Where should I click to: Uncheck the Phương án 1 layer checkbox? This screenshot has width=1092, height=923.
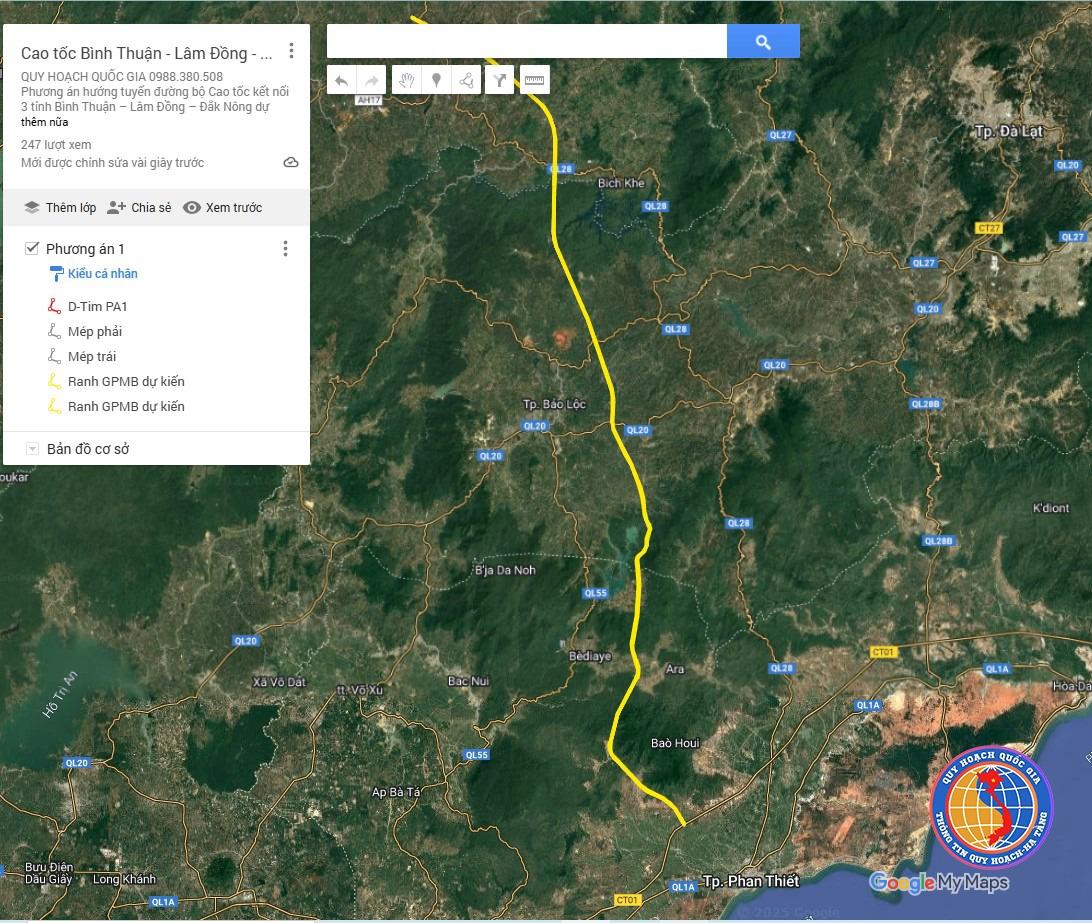[x=32, y=248]
